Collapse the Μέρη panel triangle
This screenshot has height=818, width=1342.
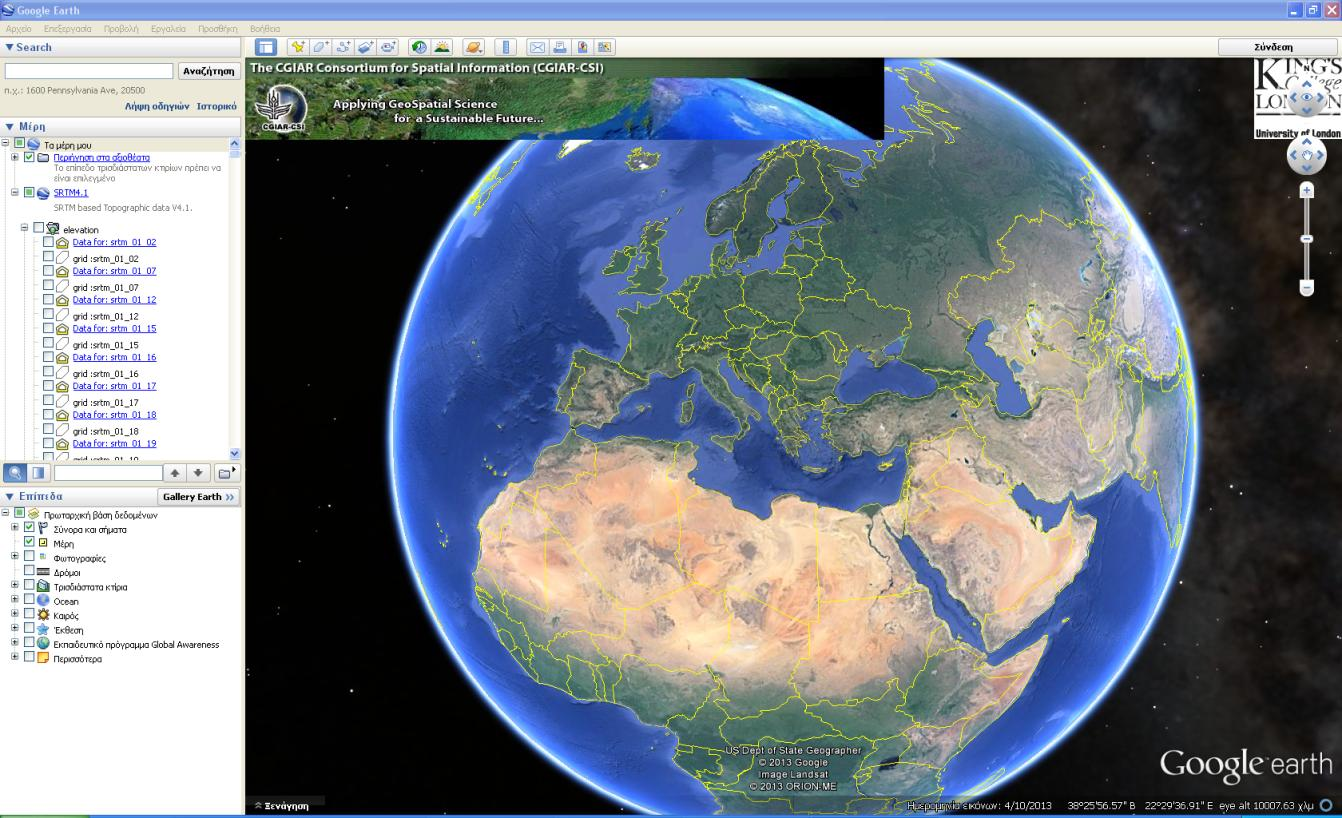tap(9, 127)
